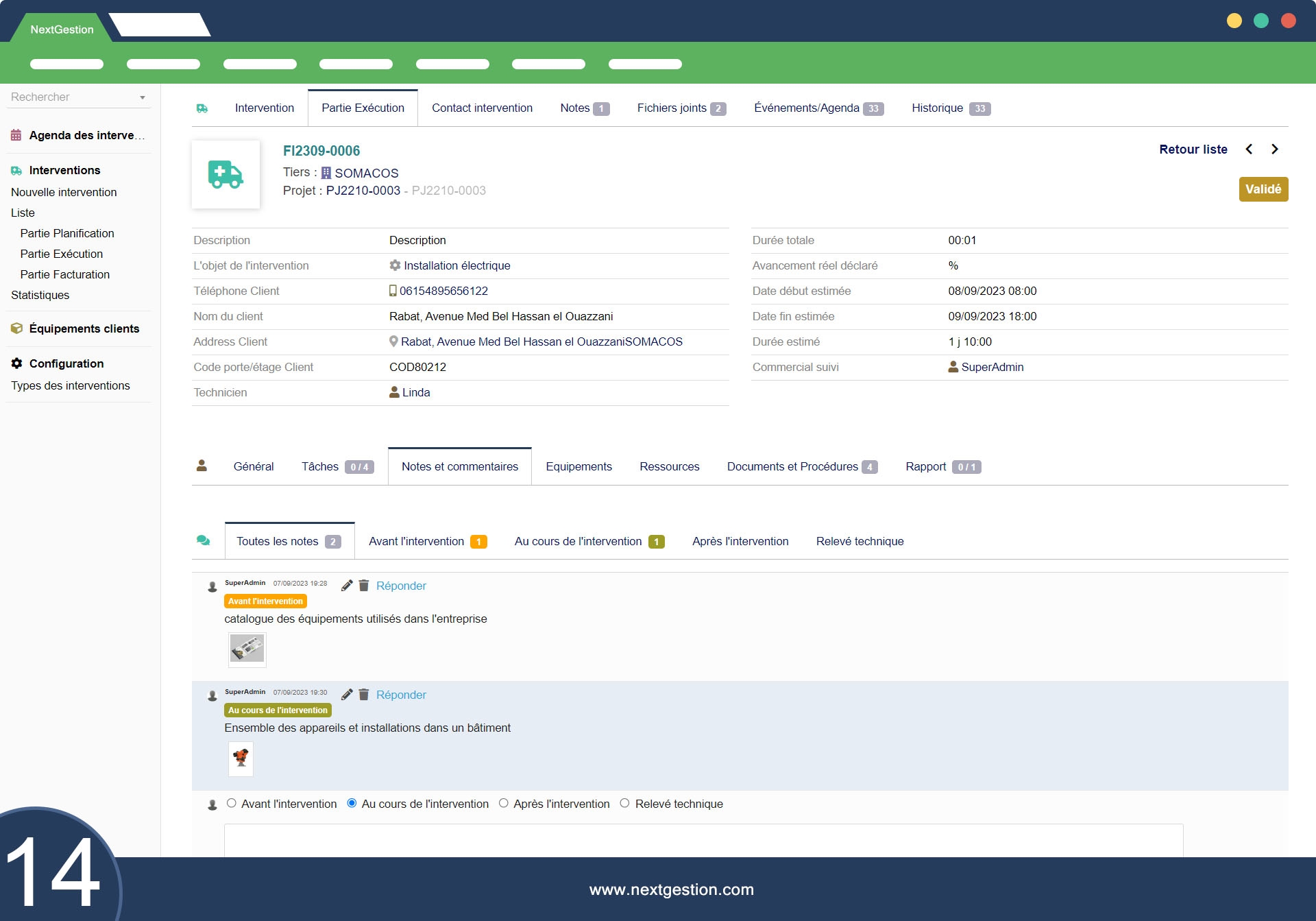Click the chat bubbles icon beside Toutes les notes
This screenshot has height=921, width=1316.
pos(203,541)
